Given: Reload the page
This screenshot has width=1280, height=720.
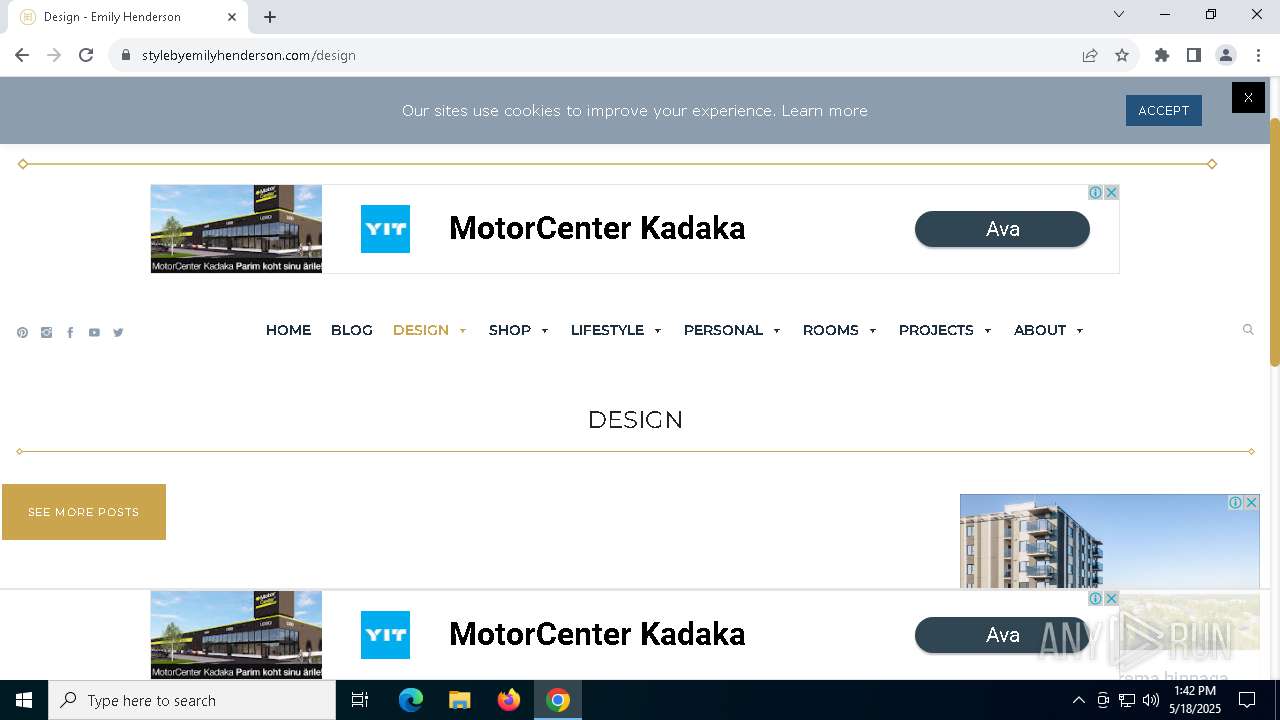Looking at the screenshot, I should 86,55.
